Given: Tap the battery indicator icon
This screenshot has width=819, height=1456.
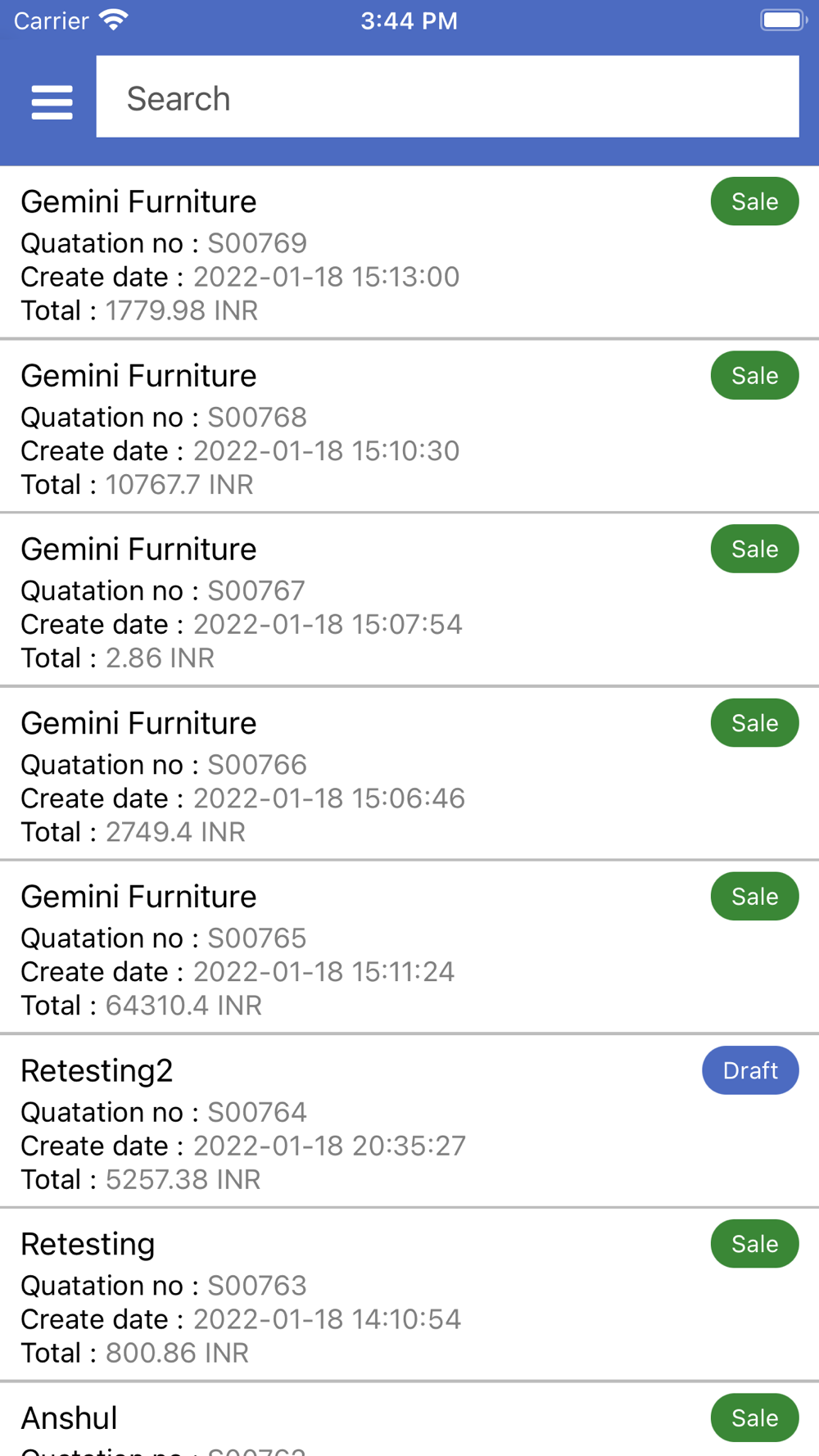Looking at the screenshot, I should coord(783,20).
